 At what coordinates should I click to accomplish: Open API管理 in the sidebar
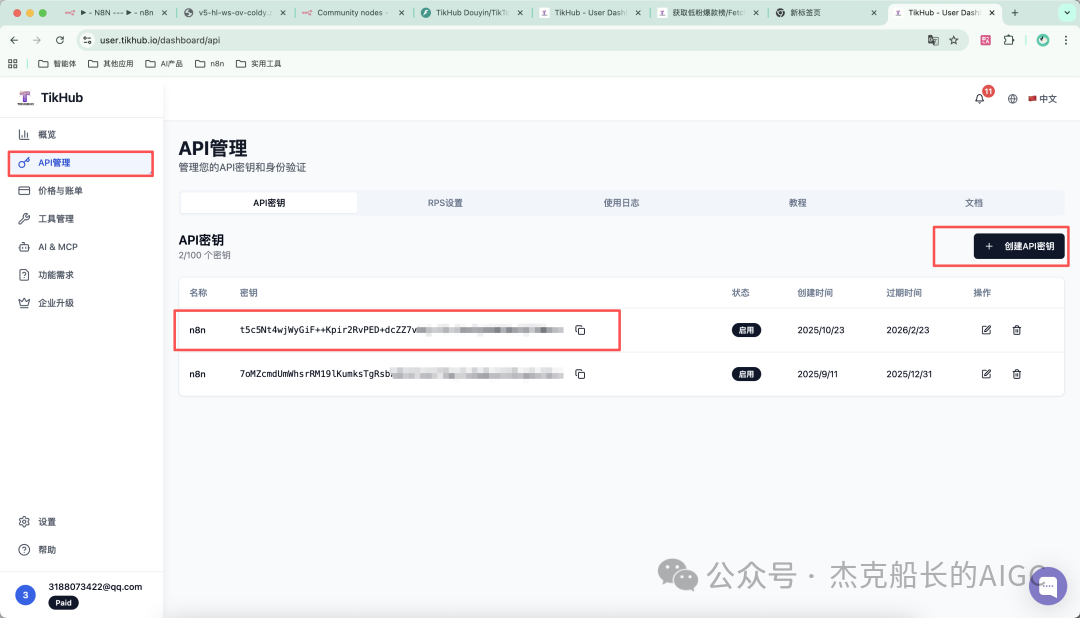[x=81, y=163]
